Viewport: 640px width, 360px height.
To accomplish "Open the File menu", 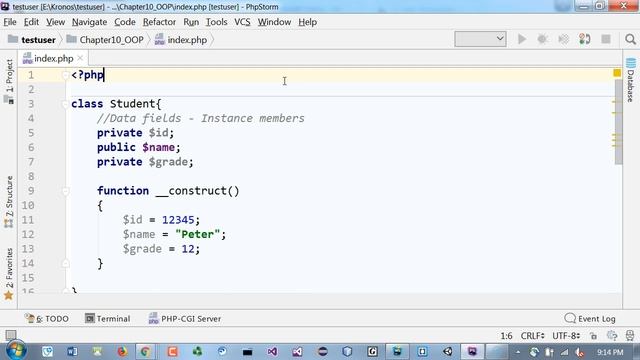I will (x=10, y=22).
